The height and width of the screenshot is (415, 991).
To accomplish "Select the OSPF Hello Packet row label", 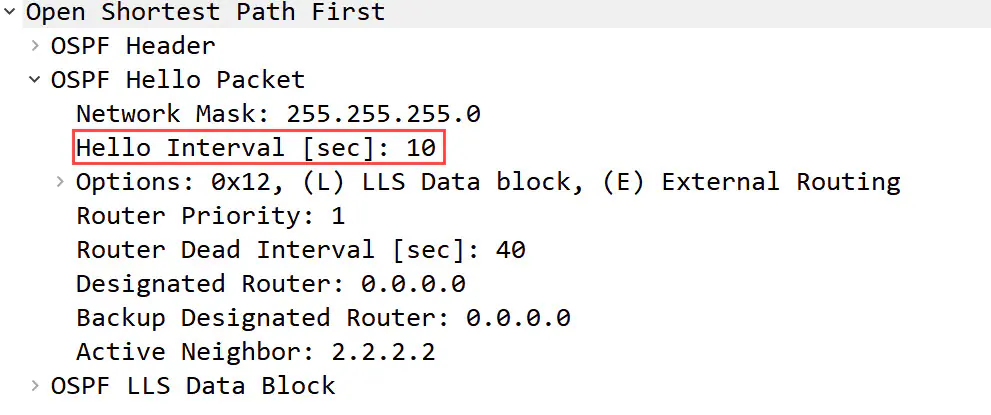I will 177,80.
